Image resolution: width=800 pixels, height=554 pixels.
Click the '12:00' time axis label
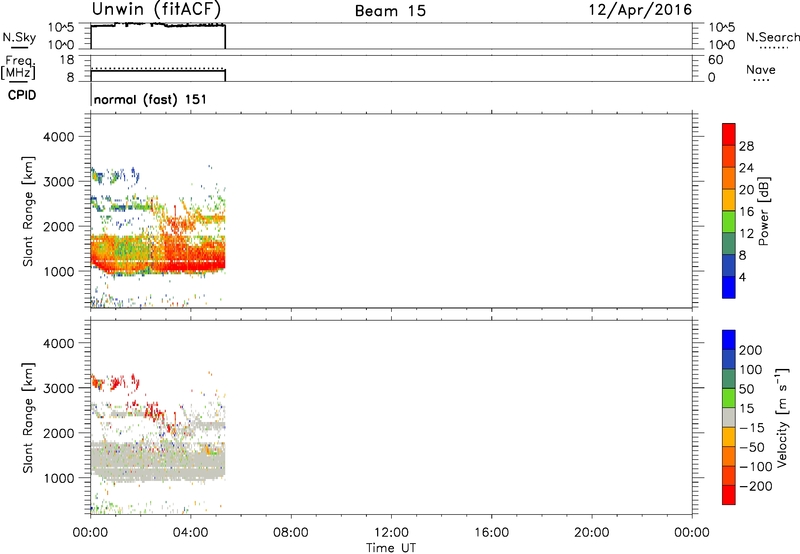(x=391, y=533)
